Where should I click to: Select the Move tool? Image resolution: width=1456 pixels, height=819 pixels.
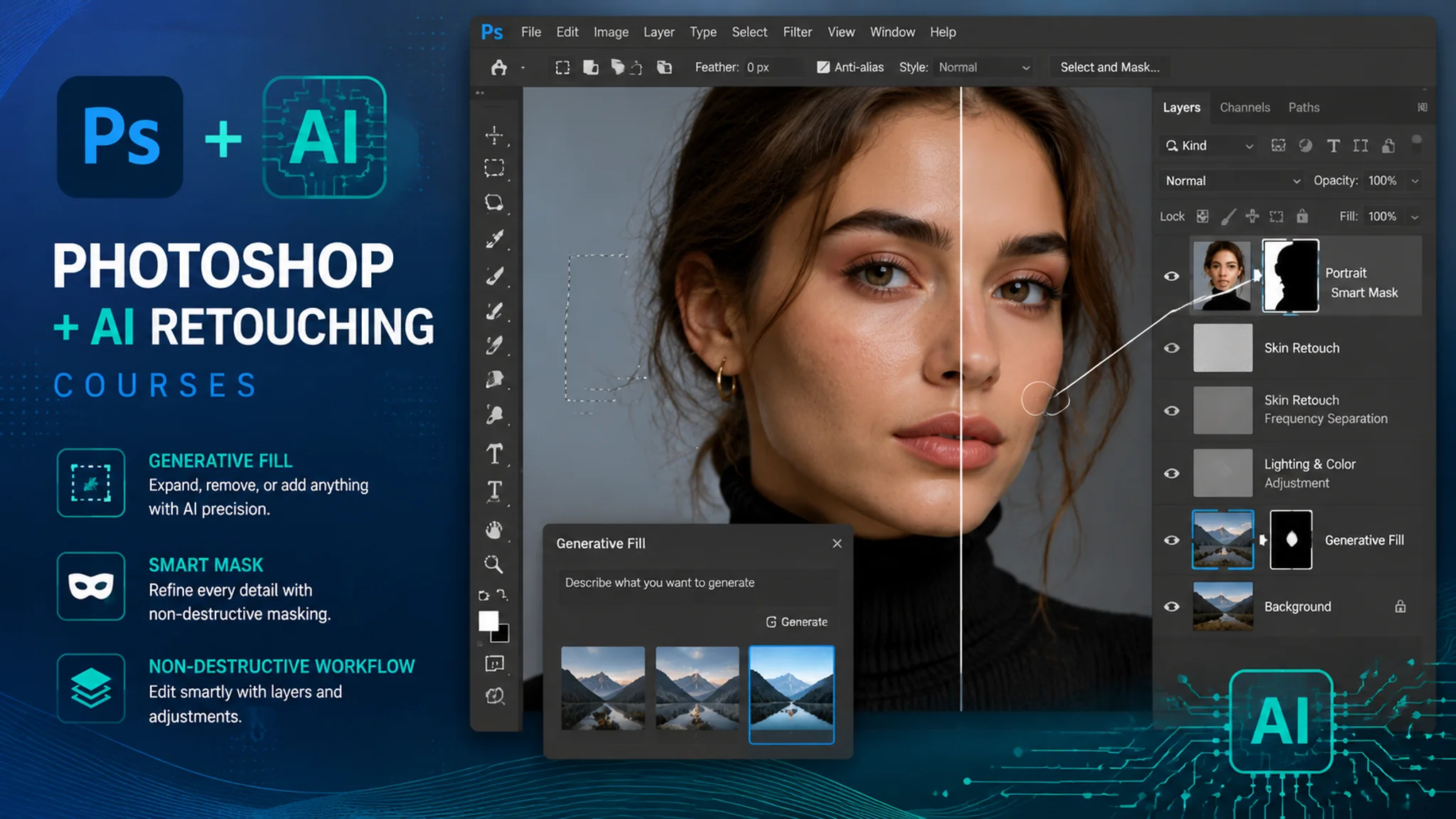point(494,135)
